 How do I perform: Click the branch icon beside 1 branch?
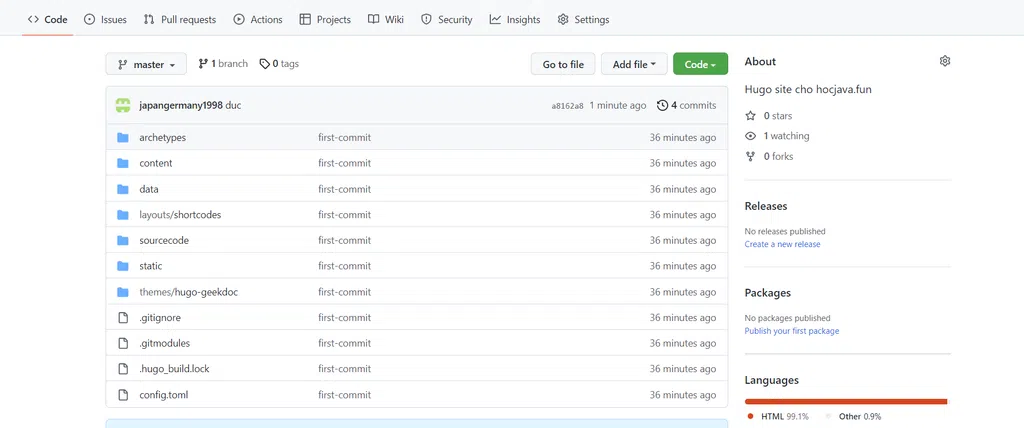pyautogui.click(x=203, y=63)
